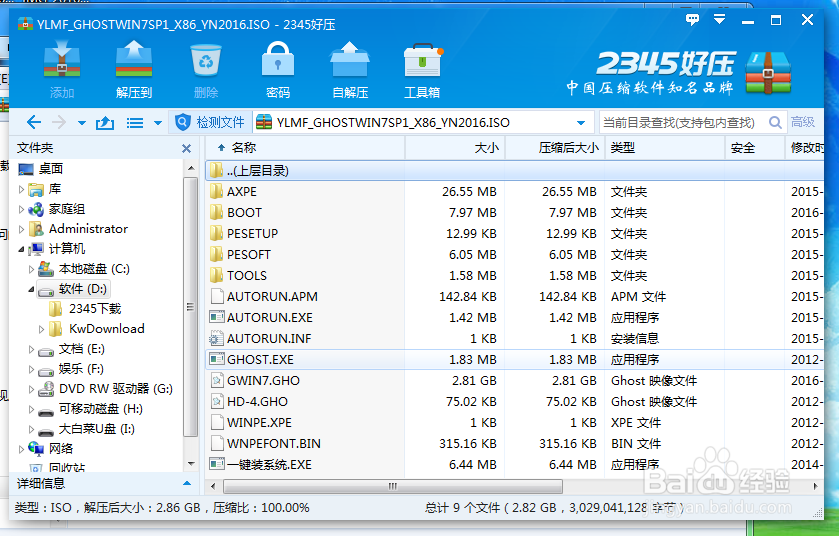This screenshot has width=839, height=536.
Task: Open the 密码 (Password) lock tool
Action: click(x=278, y=70)
